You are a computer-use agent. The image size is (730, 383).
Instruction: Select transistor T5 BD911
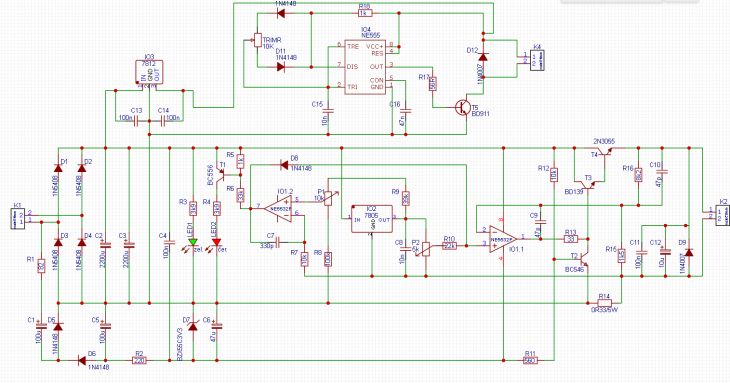[463, 108]
